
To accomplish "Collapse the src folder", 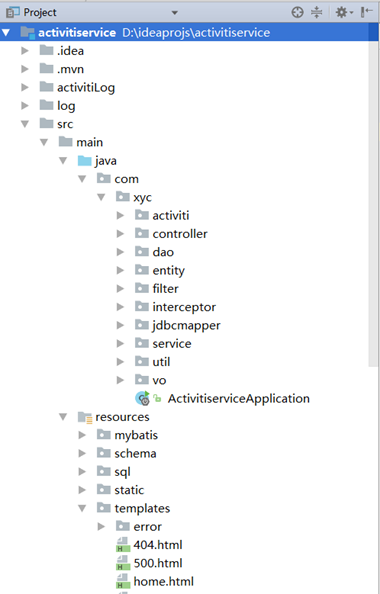I will click(x=25, y=124).
